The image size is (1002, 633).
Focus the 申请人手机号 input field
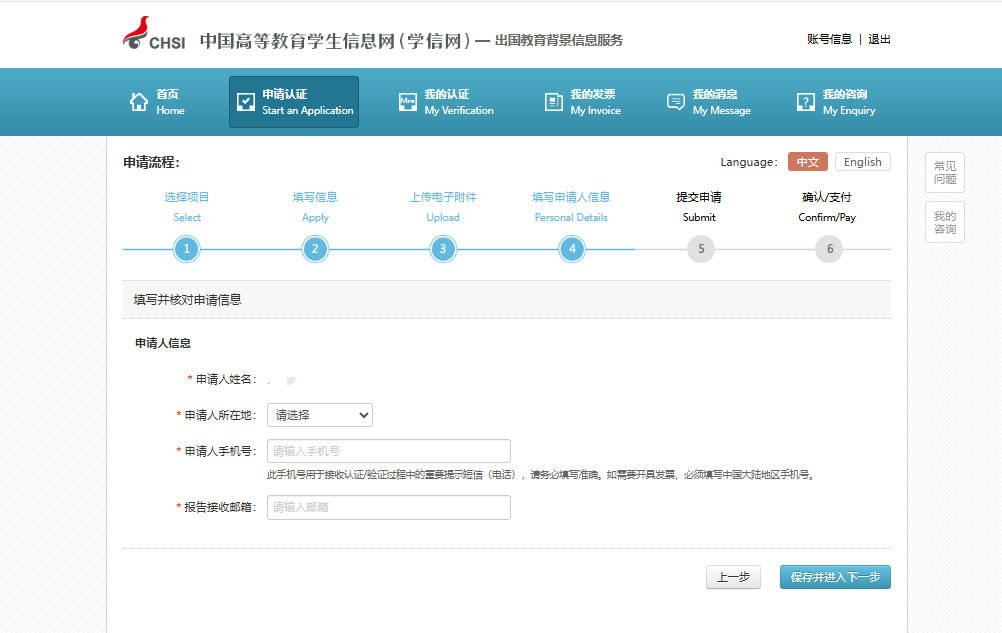coord(388,451)
